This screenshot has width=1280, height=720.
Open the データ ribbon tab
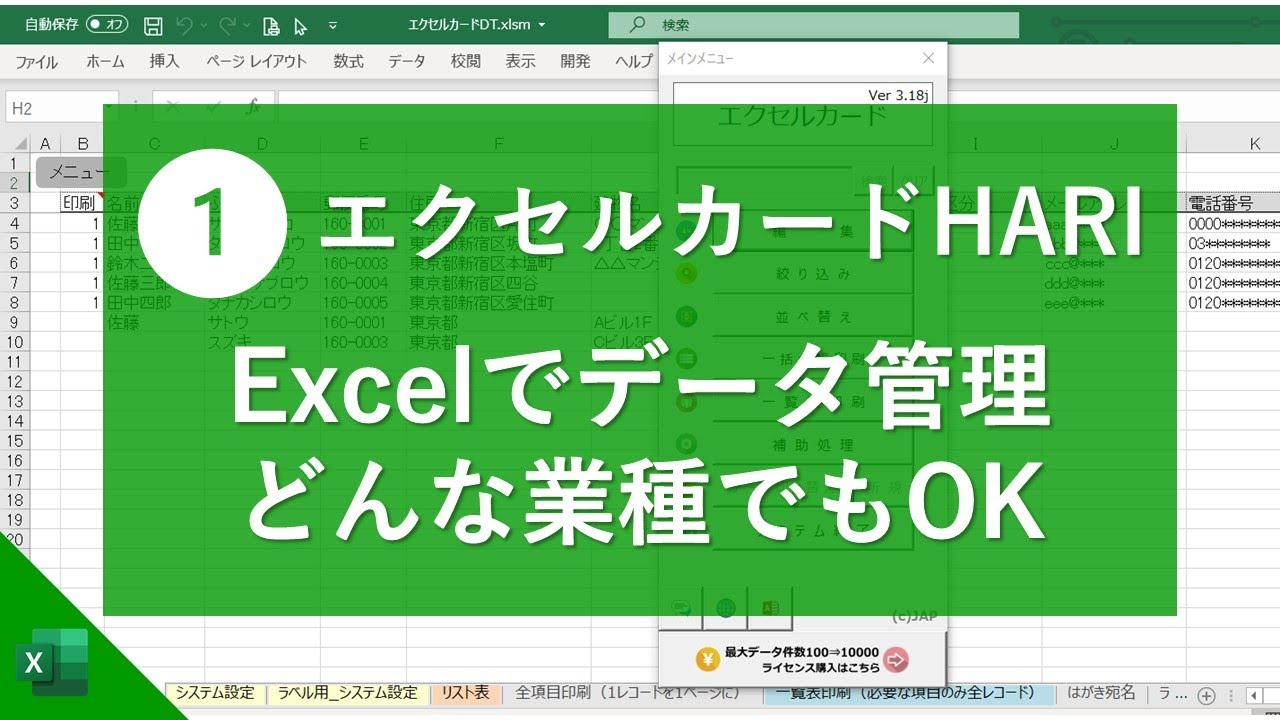[407, 61]
